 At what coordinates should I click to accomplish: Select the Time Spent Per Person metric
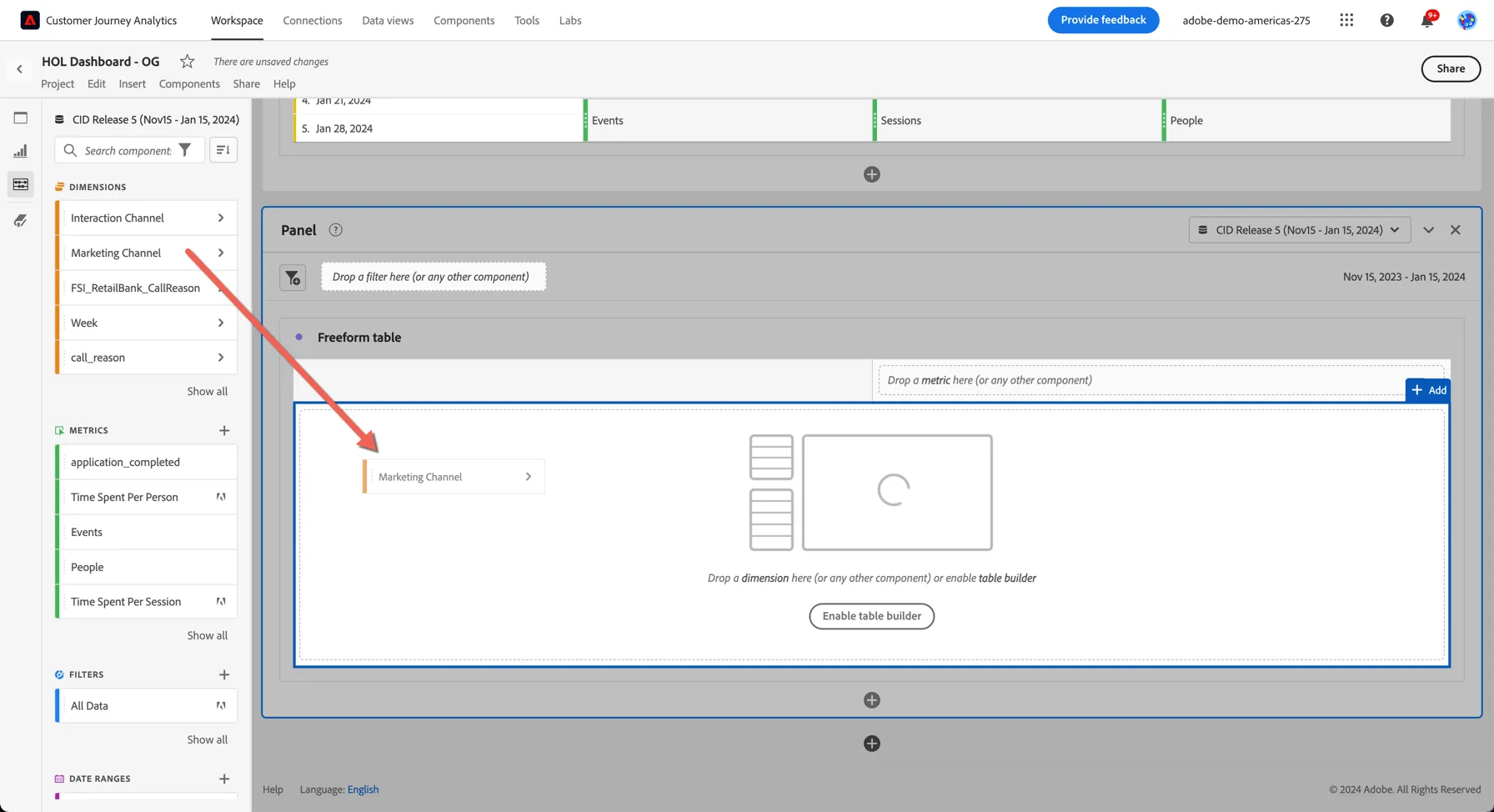tap(147, 497)
